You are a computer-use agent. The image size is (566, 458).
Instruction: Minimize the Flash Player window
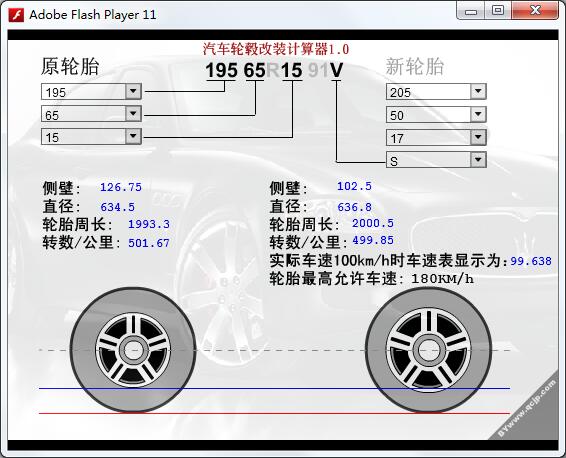coord(470,11)
